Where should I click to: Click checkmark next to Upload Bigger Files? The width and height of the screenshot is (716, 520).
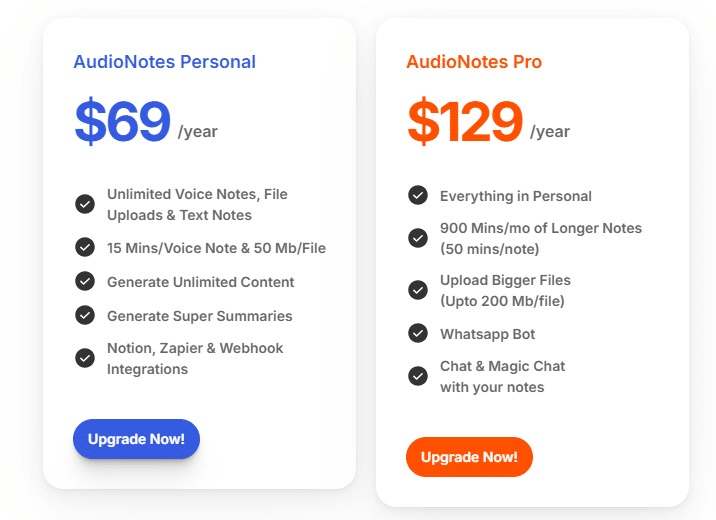click(x=418, y=290)
